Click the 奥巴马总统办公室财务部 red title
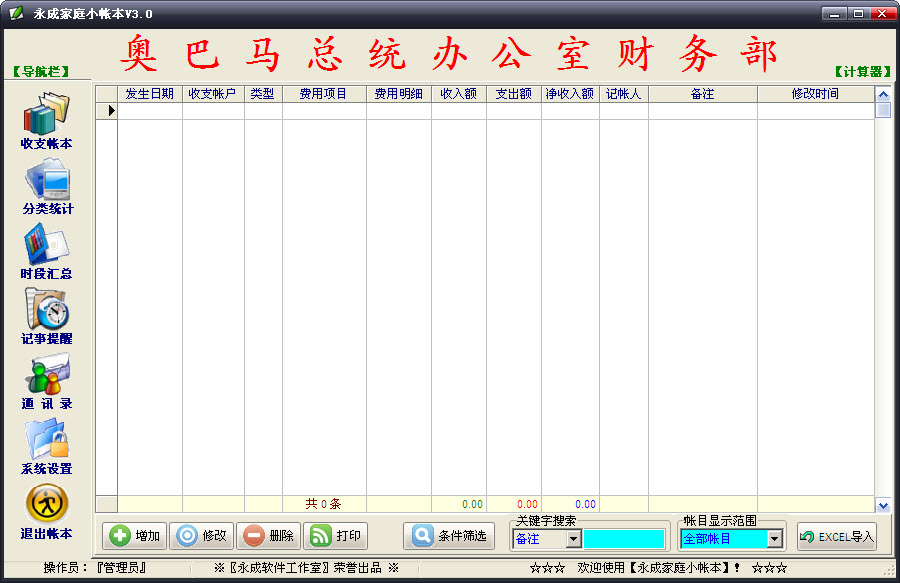 click(x=449, y=54)
